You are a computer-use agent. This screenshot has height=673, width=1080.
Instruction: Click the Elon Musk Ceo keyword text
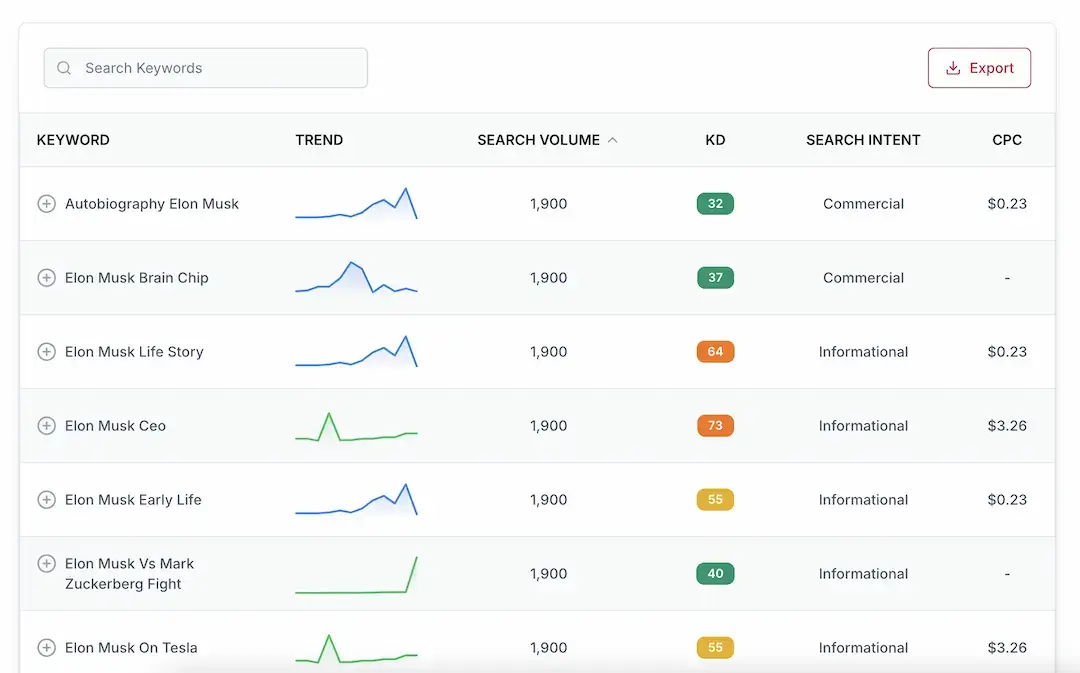click(115, 426)
